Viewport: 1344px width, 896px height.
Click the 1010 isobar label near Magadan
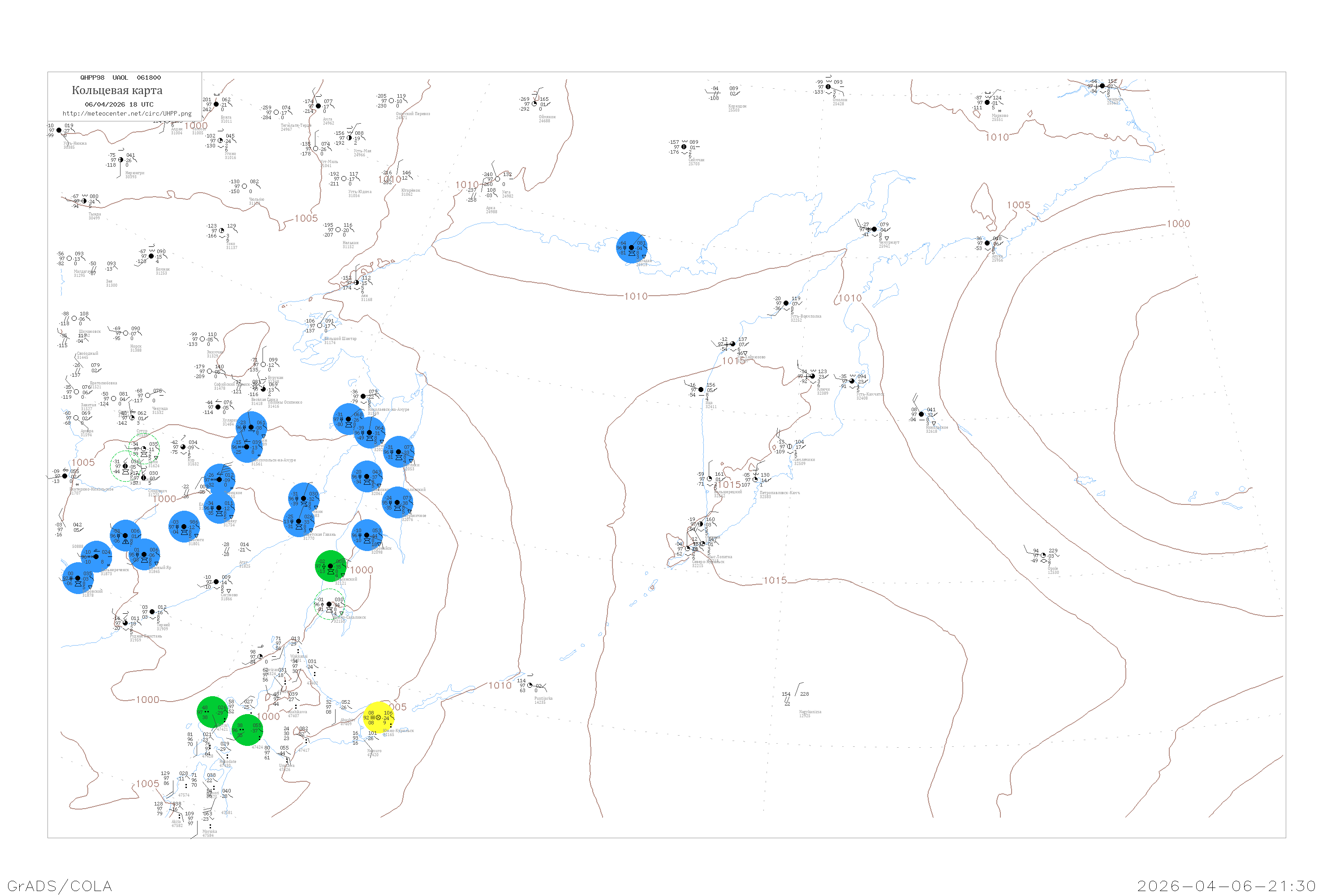pos(635,296)
